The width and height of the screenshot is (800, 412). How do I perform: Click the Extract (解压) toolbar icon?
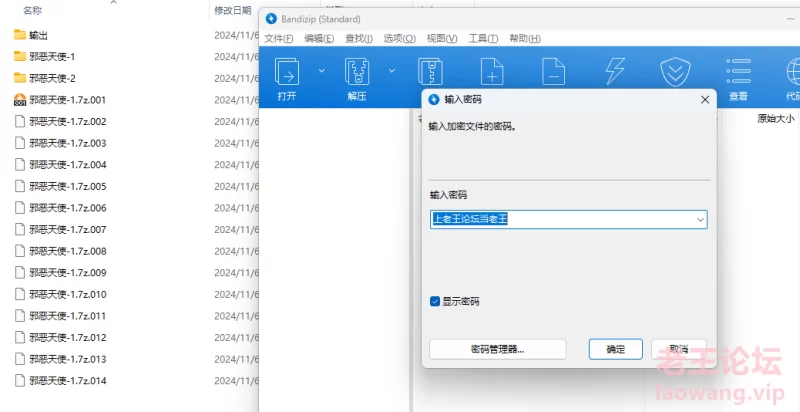click(357, 71)
